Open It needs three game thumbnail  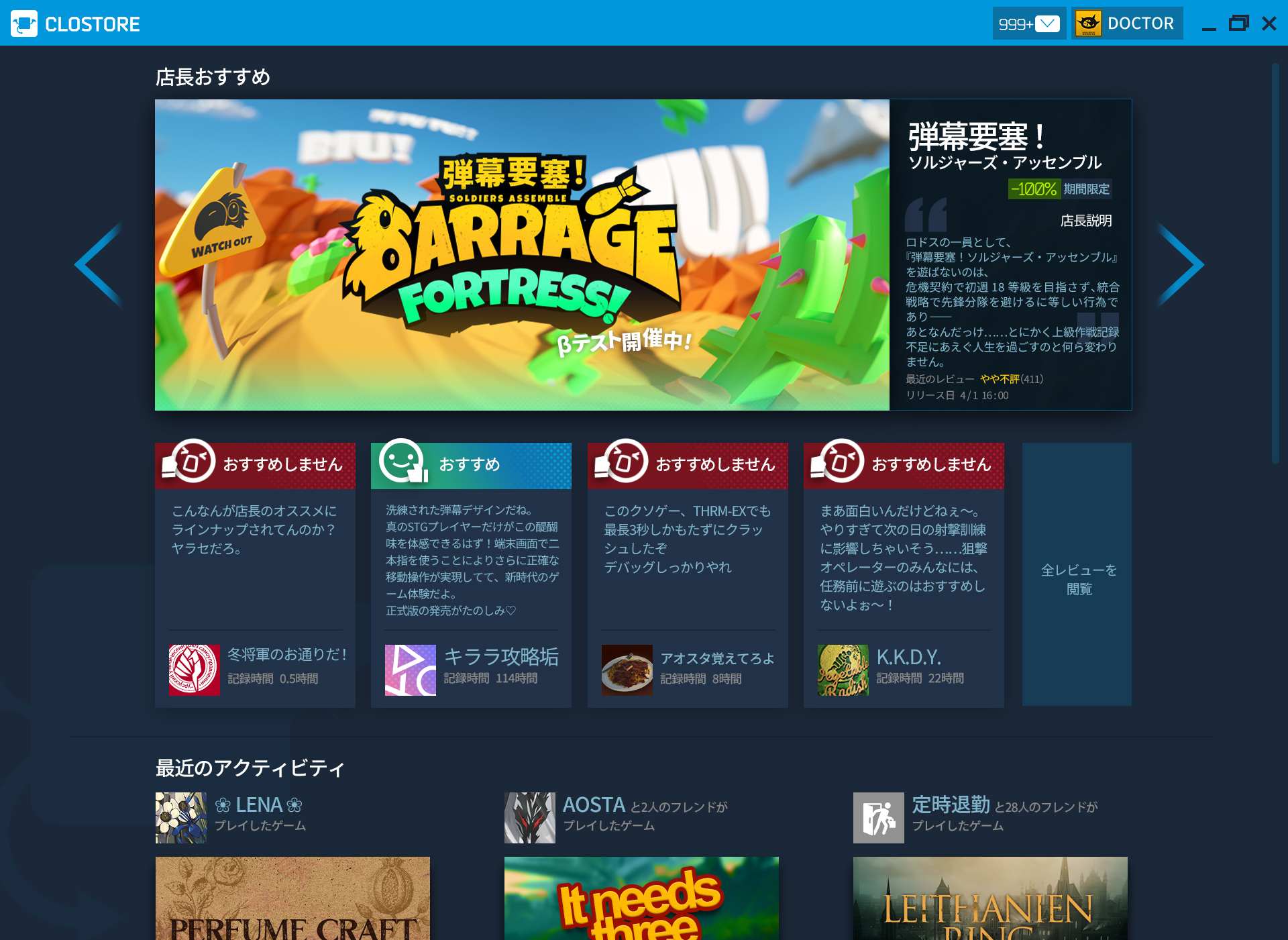(x=641, y=898)
